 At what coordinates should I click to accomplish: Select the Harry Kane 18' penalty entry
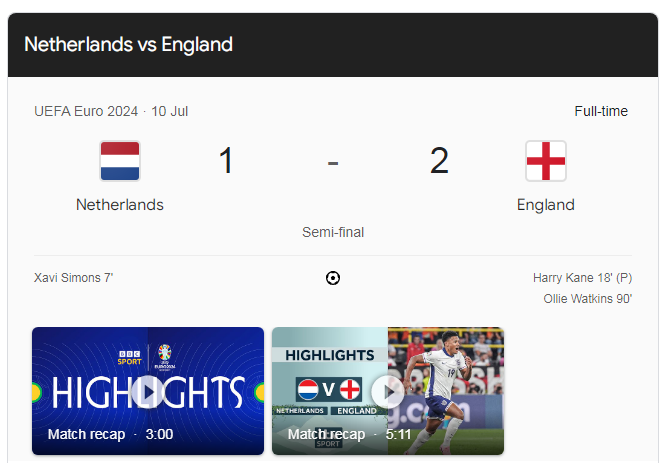tap(582, 278)
